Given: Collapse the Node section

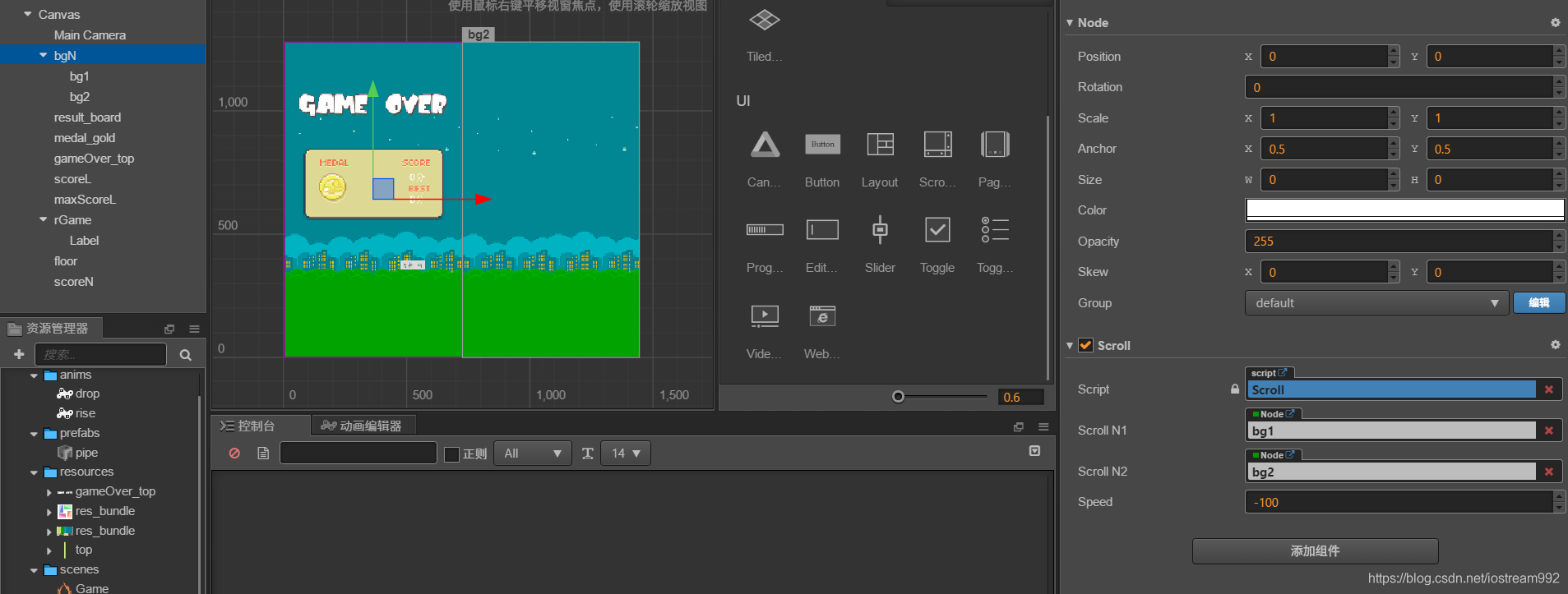Looking at the screenshot, I should click(1070, 23).
